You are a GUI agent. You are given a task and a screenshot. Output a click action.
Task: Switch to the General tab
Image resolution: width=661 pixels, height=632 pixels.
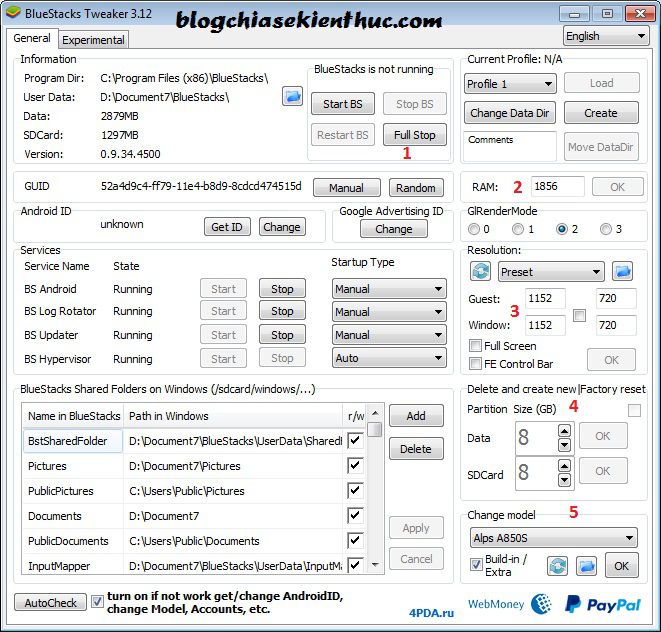(32, 38)
